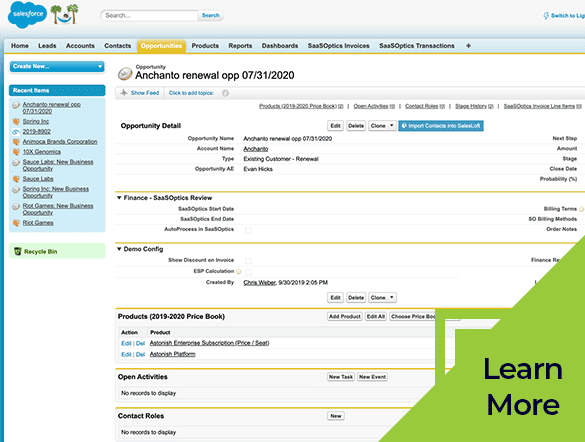Screen dimensions: 585x442
Task: Click the opportunity icon beside Anchanto renewal opp
Action: pyautogui.click(x=16, y=105)
